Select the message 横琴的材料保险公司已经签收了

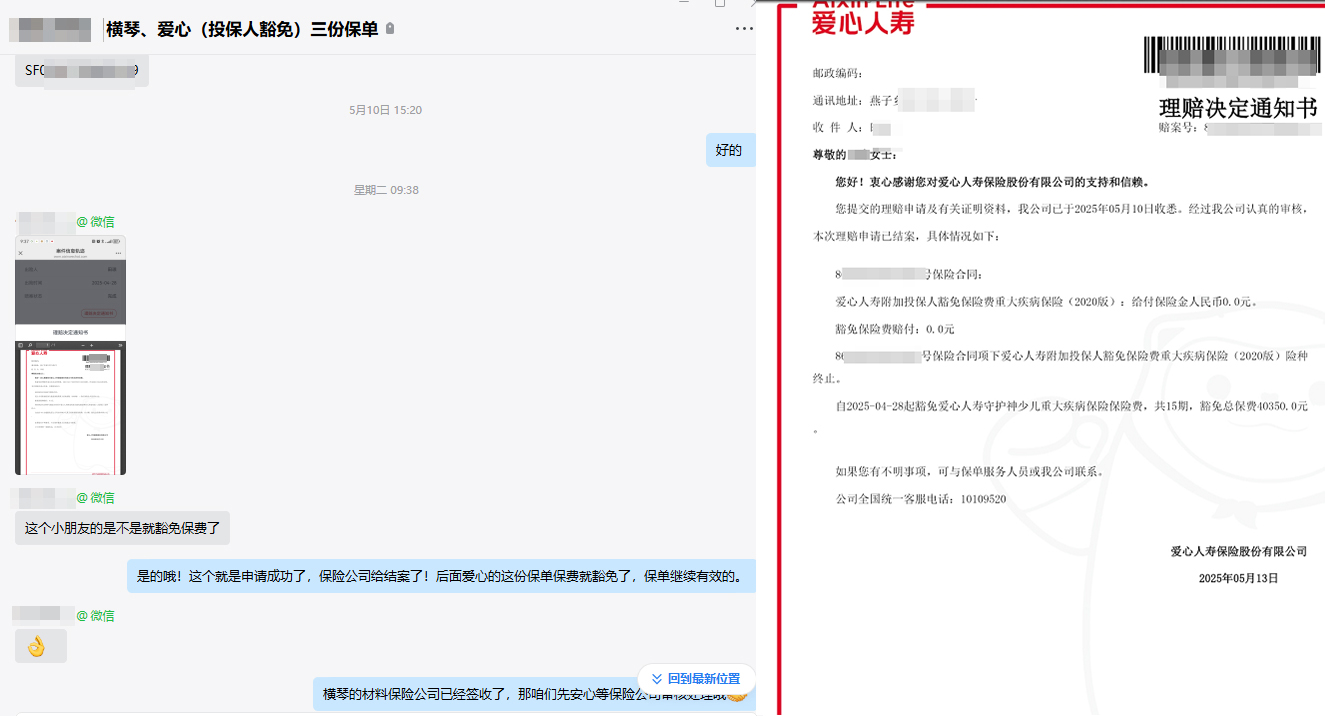pyautogui.click(x=534, y=694)
